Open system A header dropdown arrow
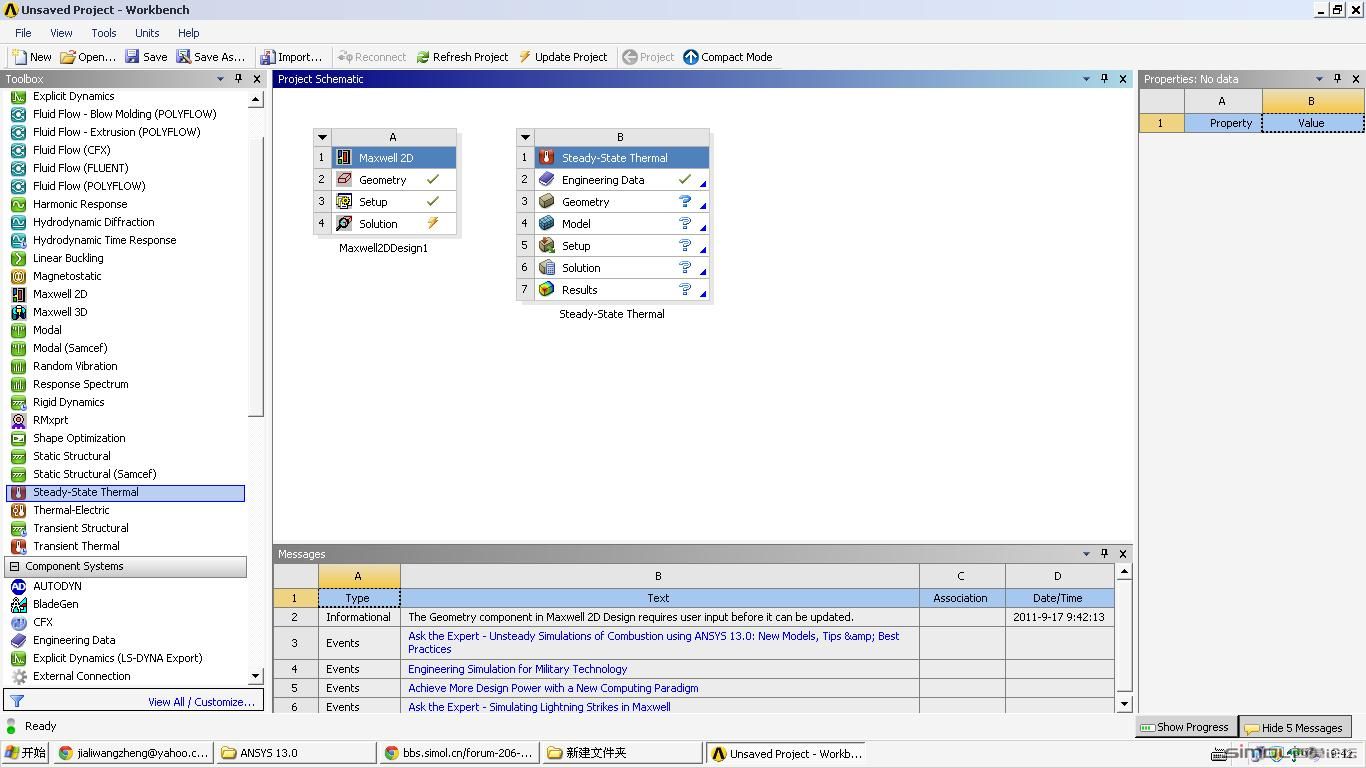This screenshot has width=1366, height=768. coord(322,137)
